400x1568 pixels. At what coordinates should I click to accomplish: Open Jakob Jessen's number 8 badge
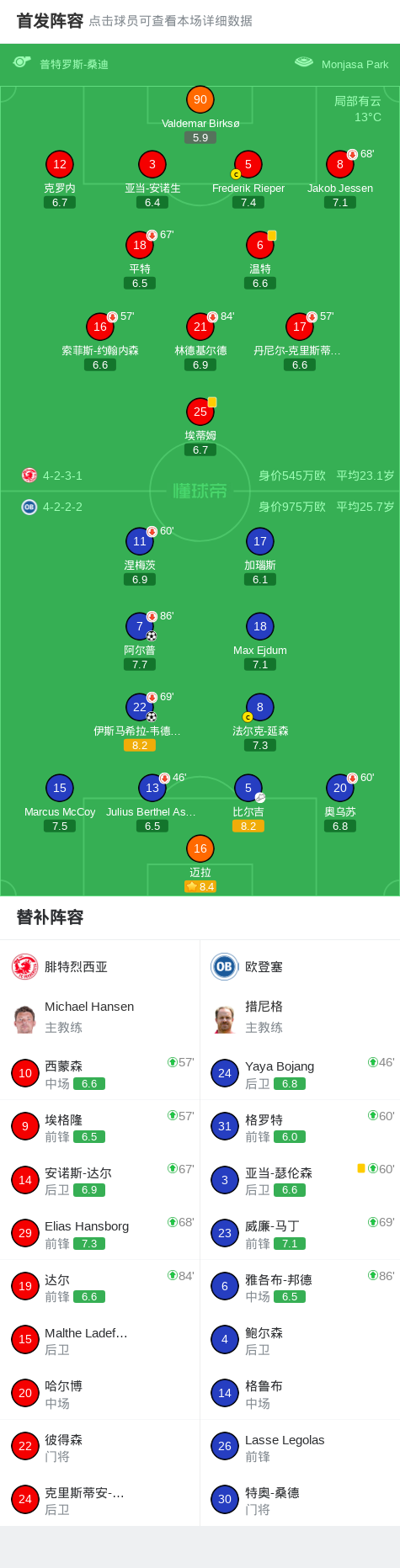[340, 164]
